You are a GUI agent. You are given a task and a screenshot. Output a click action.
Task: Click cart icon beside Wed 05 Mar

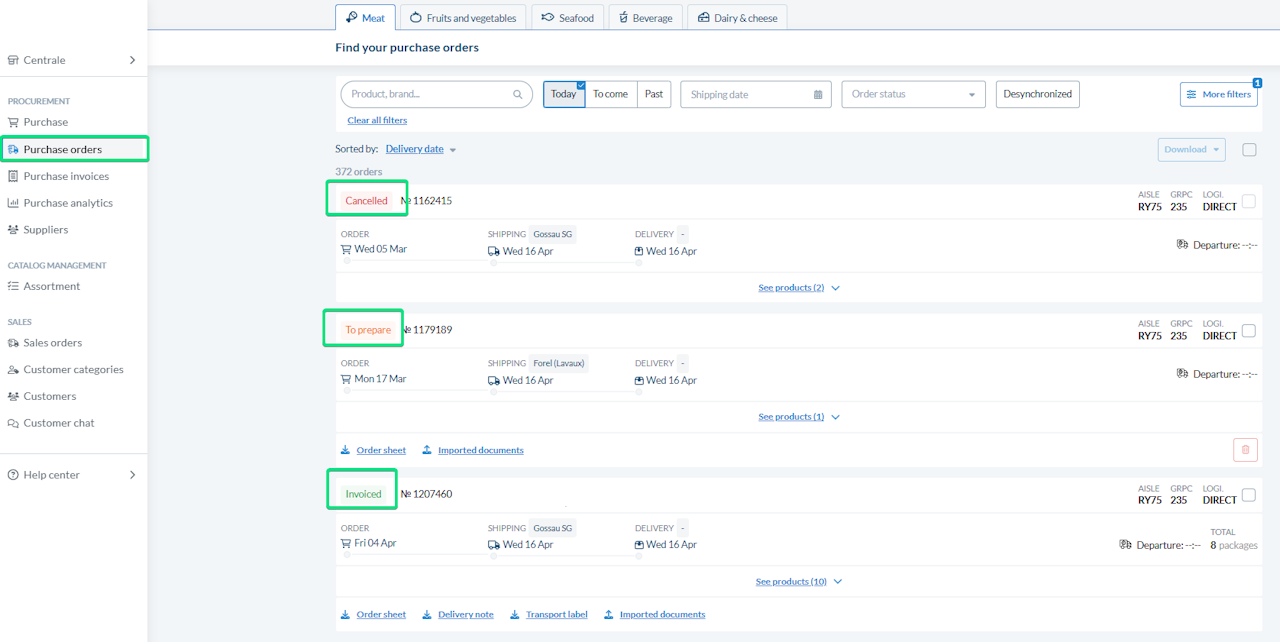(x=346, y=249)
